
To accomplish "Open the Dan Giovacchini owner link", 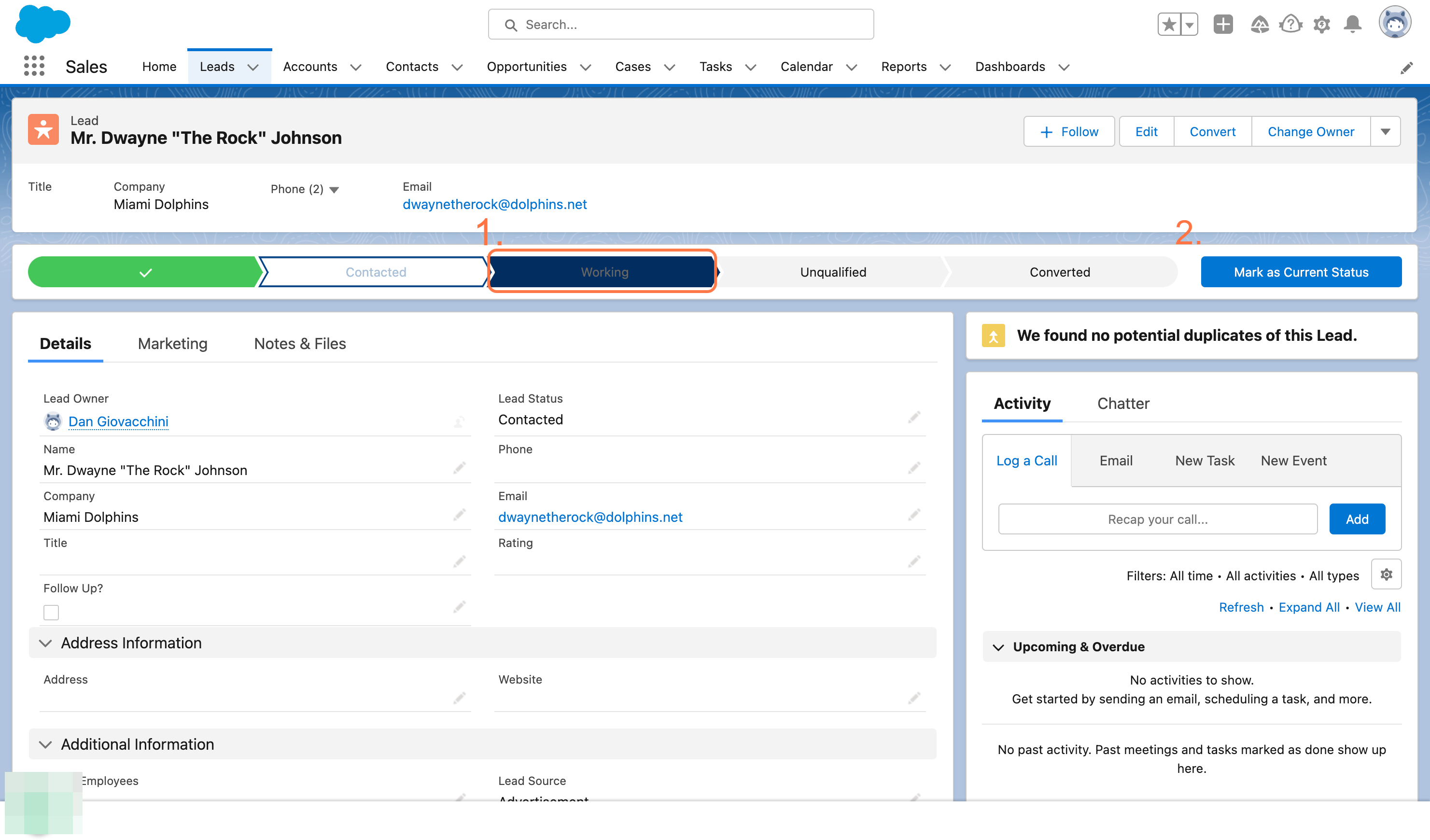I will (x=118, y=421).
